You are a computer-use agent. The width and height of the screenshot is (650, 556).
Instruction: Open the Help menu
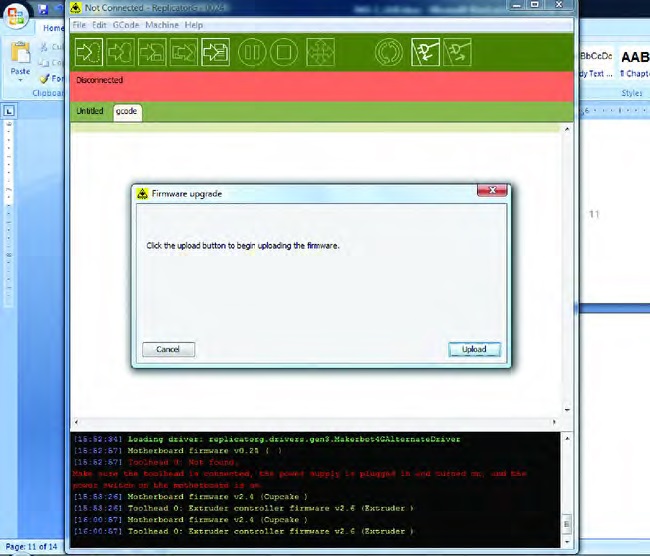[x=194, y=24]
